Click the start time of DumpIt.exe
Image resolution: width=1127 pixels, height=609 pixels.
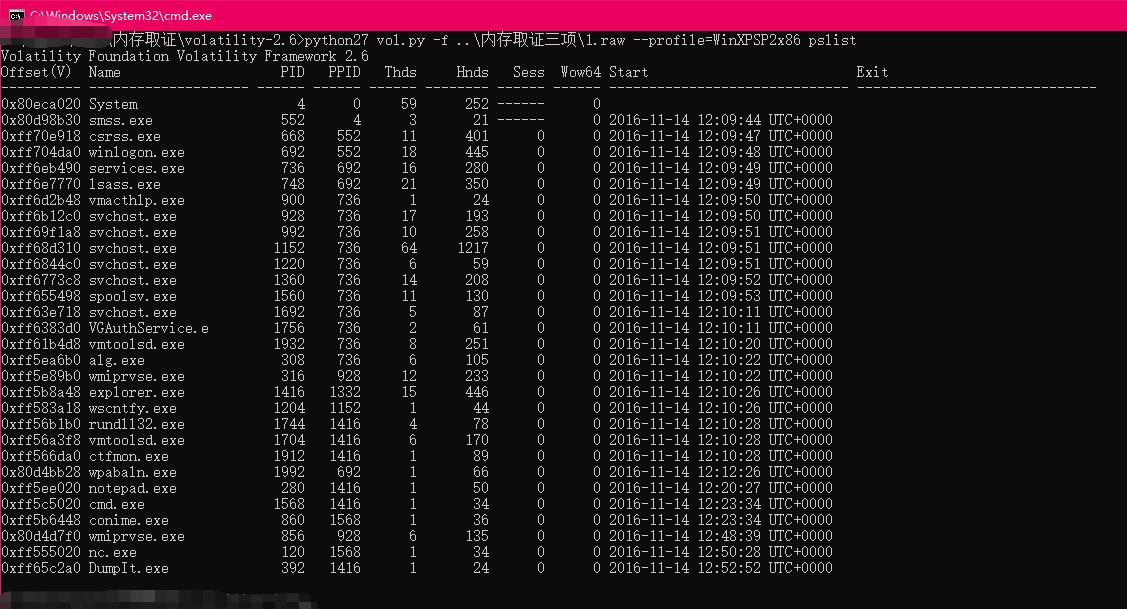720,568
